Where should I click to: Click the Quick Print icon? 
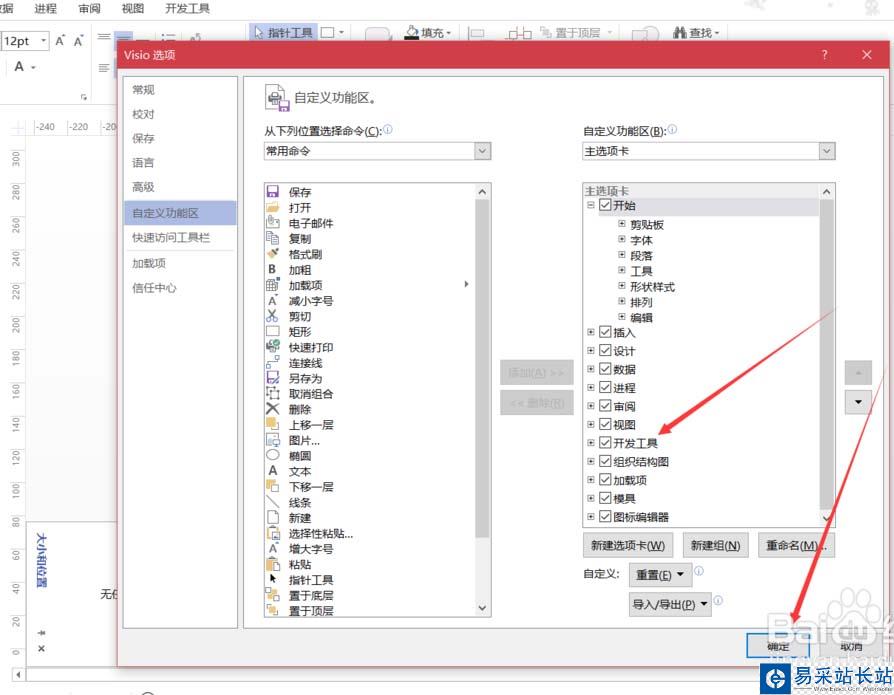tap(273, 347)
